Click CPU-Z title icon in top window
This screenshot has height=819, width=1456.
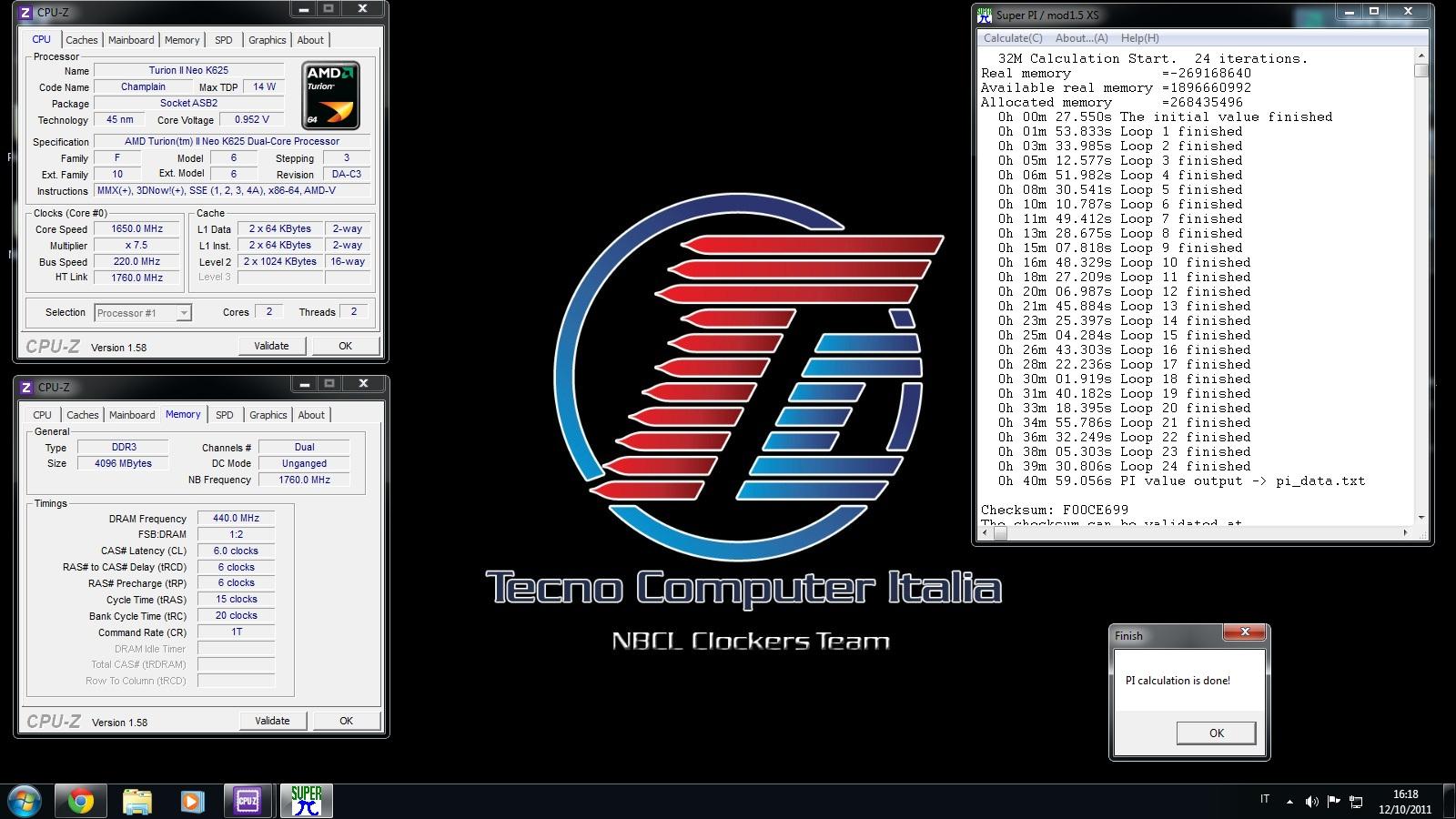tap(25, 12)
